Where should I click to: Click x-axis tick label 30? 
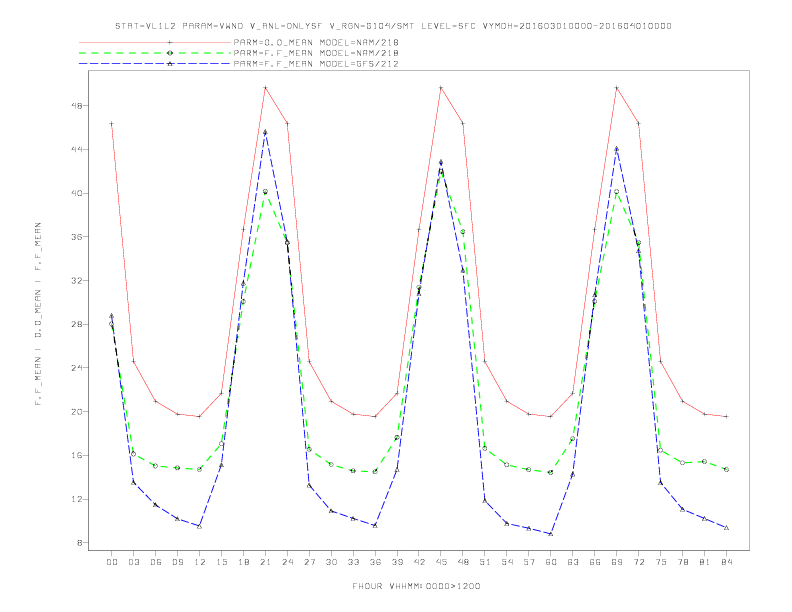pyautogui.click(x=331, y=562)
